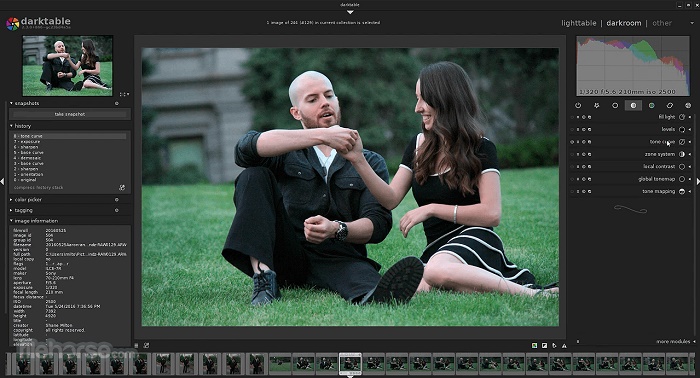The width and height of the screenshot is (700, 378).
Task: Show active modules group power icon
Action: [578, 105]
